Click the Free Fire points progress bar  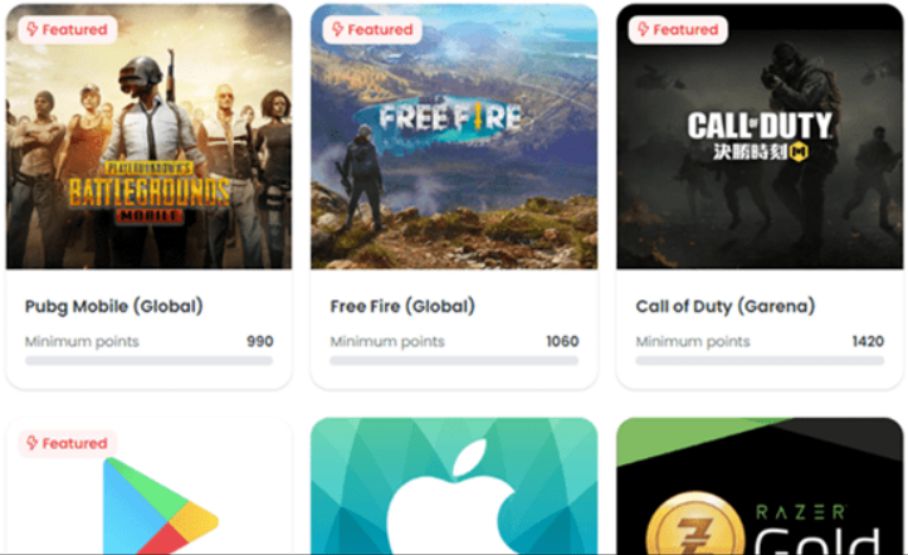pos(454,361)
